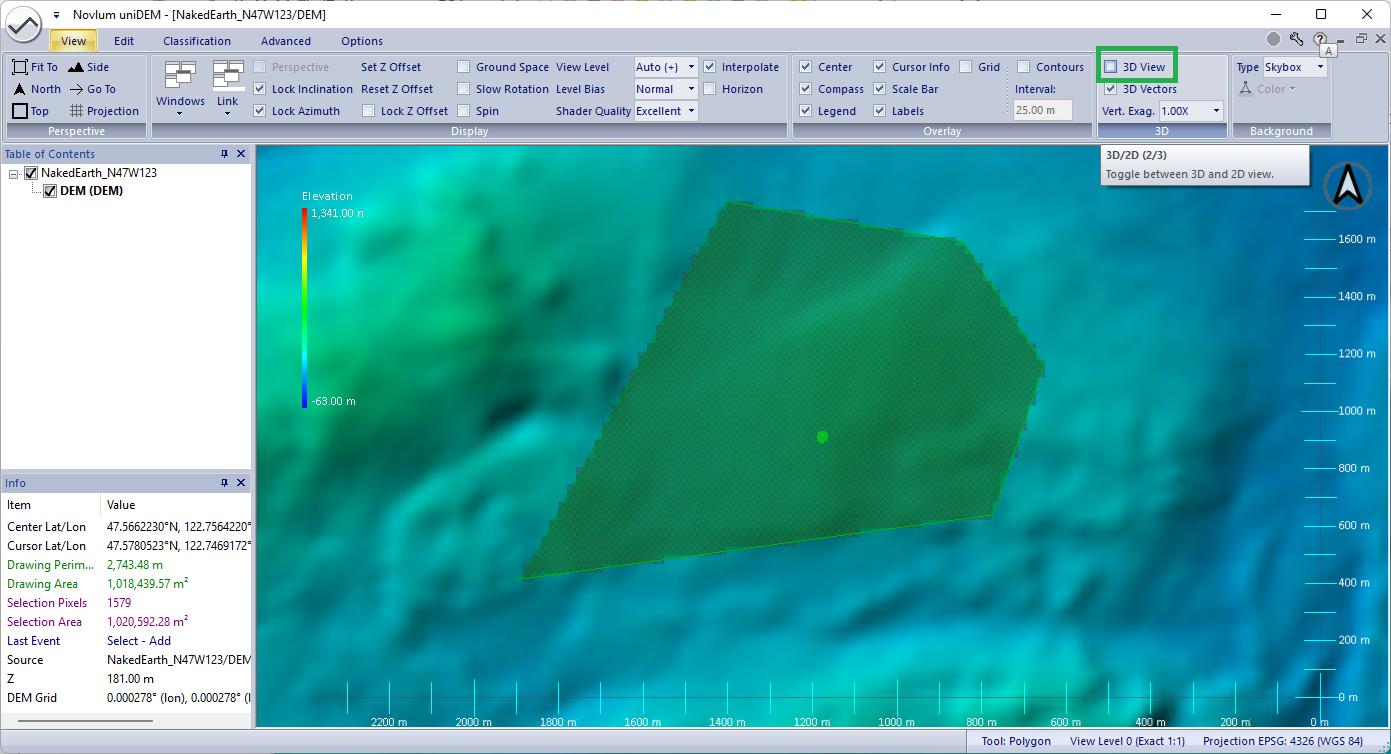Close the Table of Contents panel

241,154
